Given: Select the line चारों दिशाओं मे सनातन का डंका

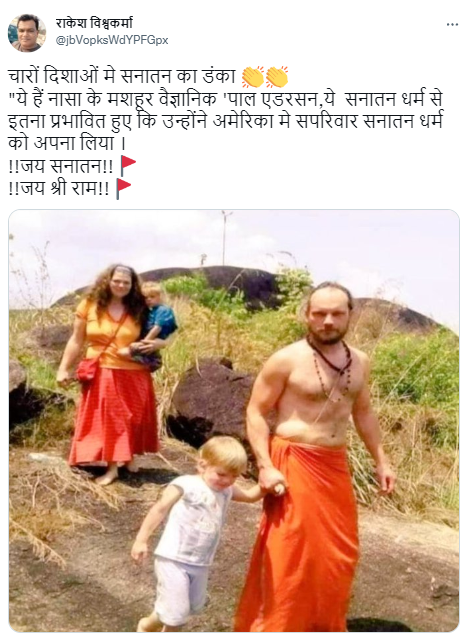Looking at the screenshot, I should point(121,77).
